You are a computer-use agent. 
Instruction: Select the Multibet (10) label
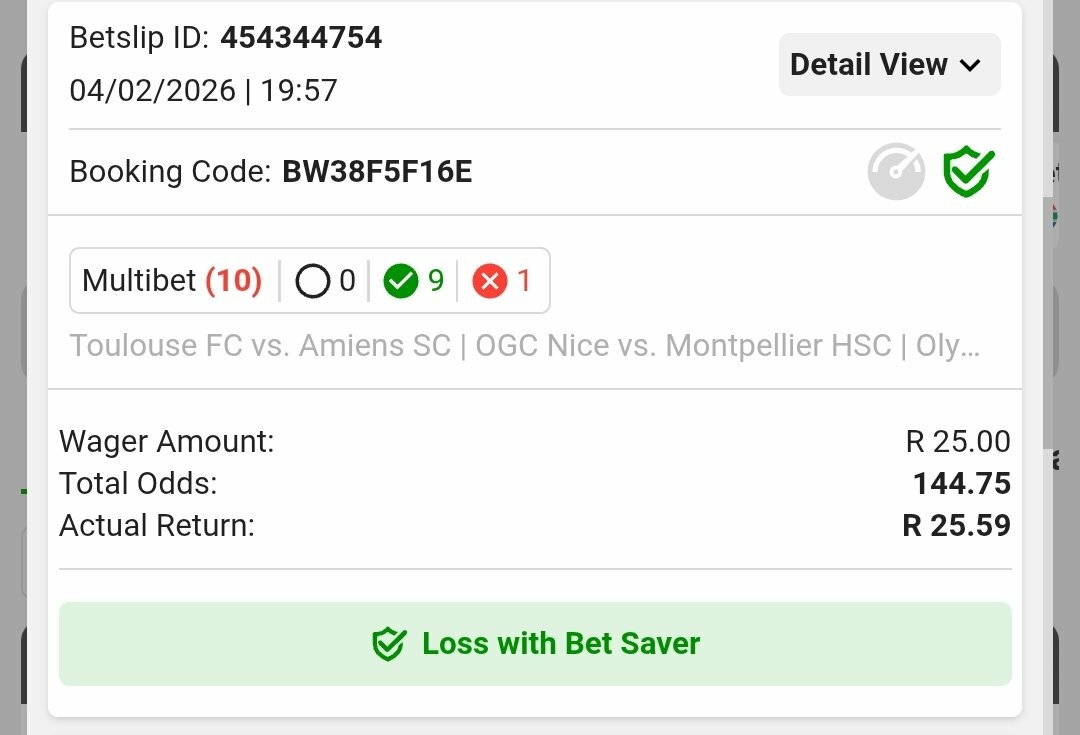[x=171, y=281]
